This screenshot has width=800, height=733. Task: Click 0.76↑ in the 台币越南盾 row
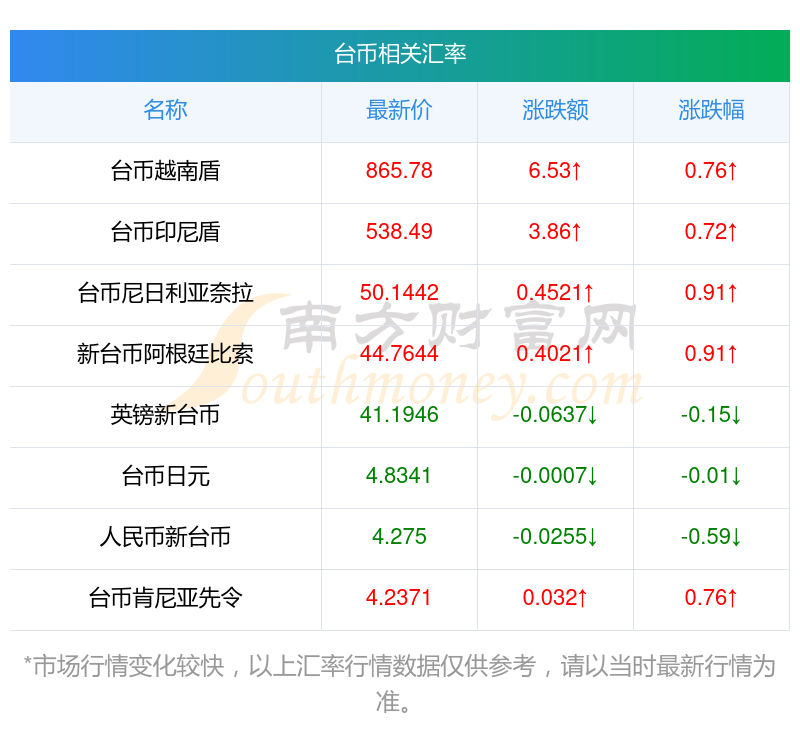coord(711,171)
